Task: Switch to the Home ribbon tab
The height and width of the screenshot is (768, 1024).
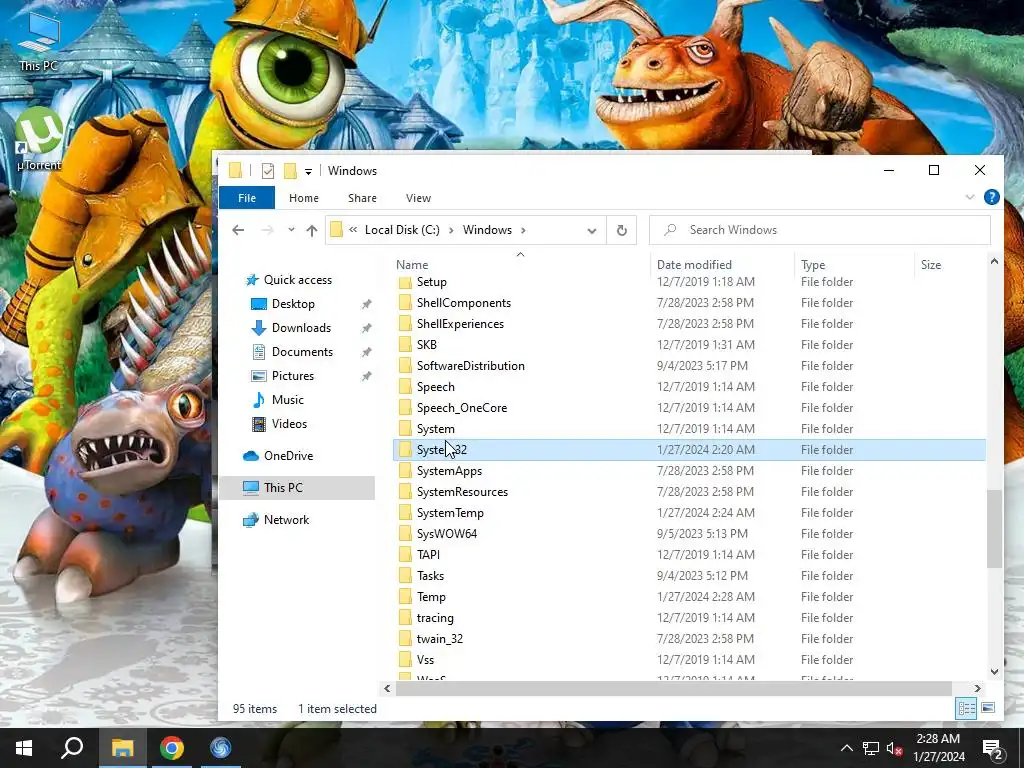Action: tap(304, 198)
